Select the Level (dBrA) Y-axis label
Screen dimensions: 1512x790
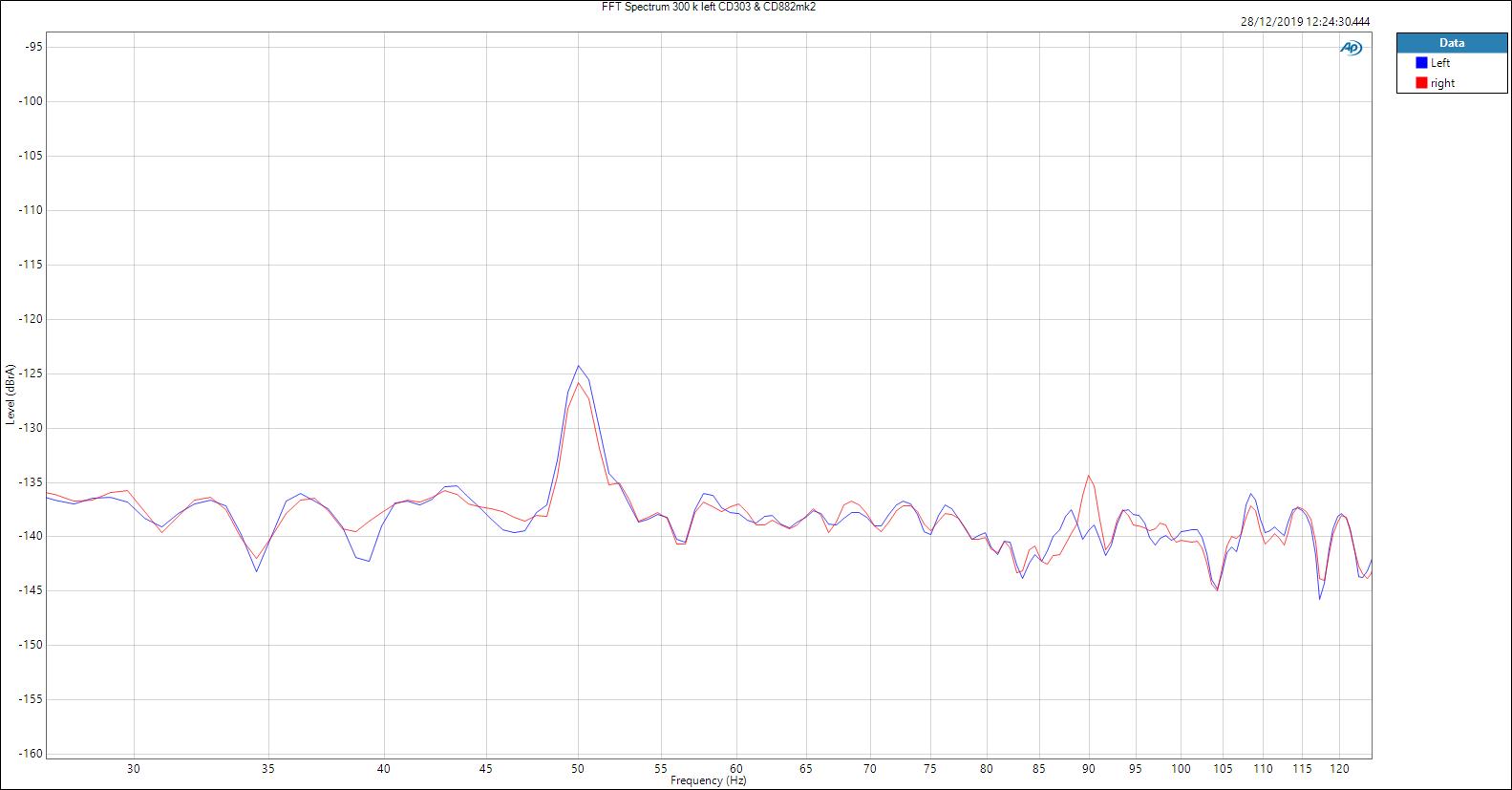click(10, 395)
